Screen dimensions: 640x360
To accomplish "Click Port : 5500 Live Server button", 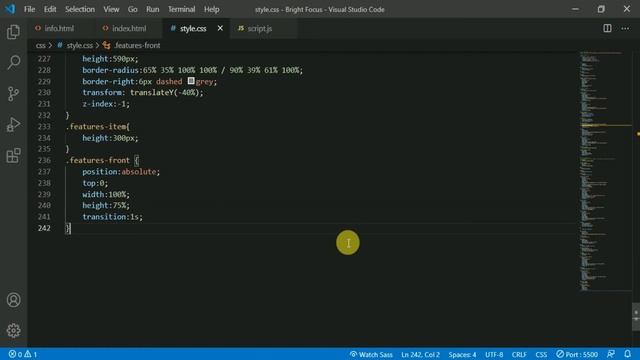I will click(577, 354).
